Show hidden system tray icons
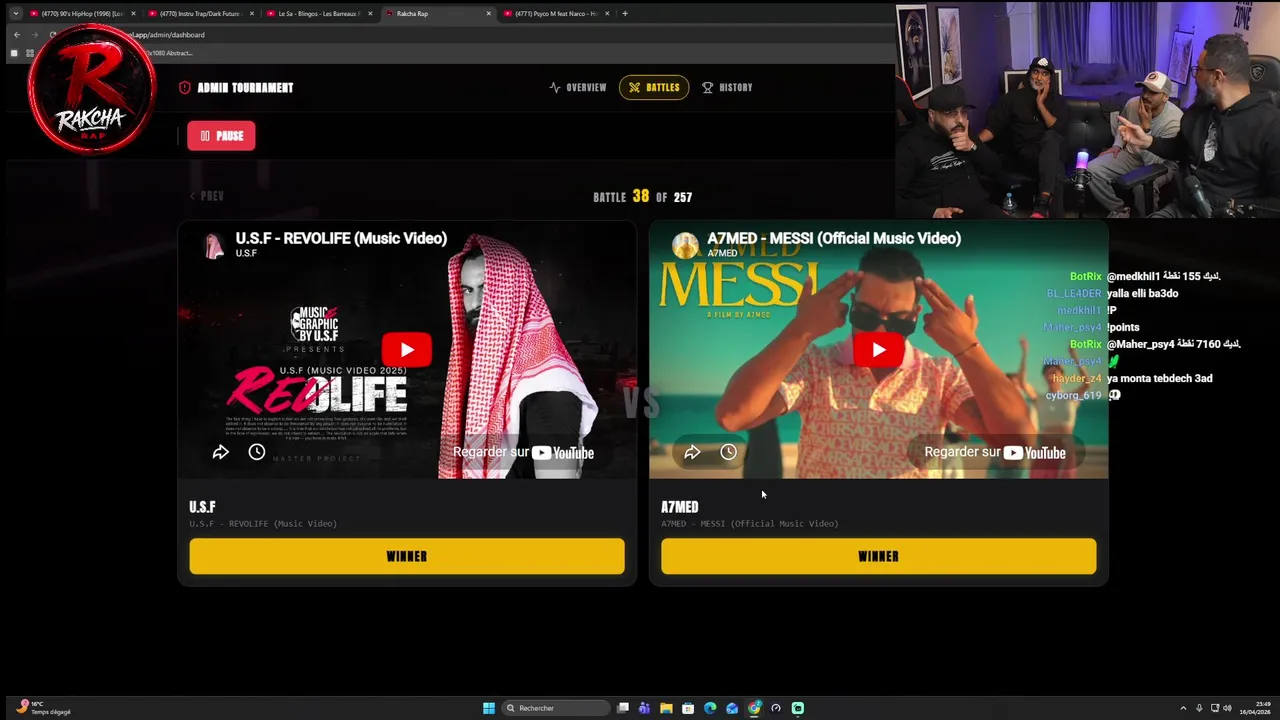This screenshot has width=1280, height=720. (x=1183, y=708)
